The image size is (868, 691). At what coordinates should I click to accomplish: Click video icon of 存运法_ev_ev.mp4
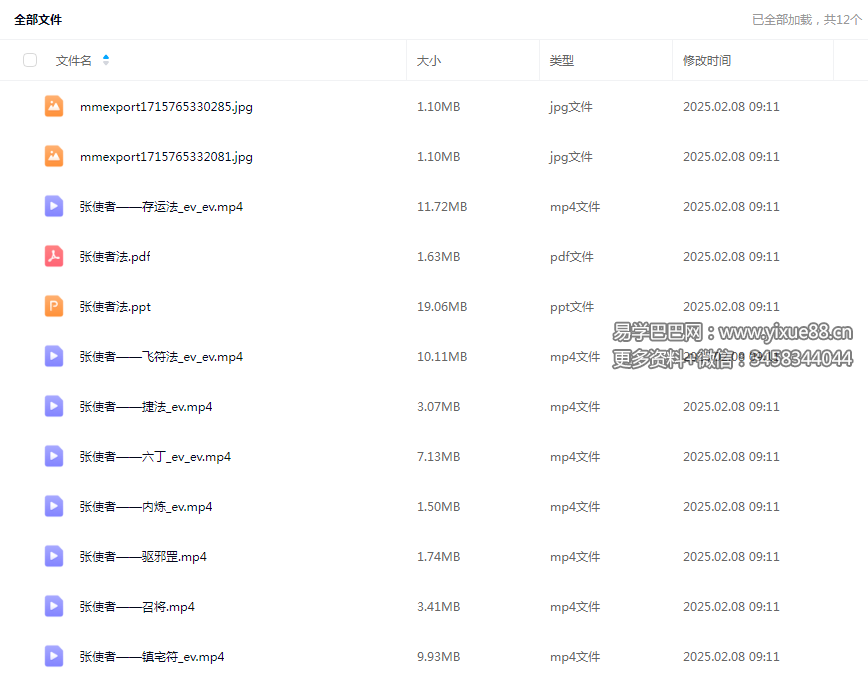coord(54,206)
